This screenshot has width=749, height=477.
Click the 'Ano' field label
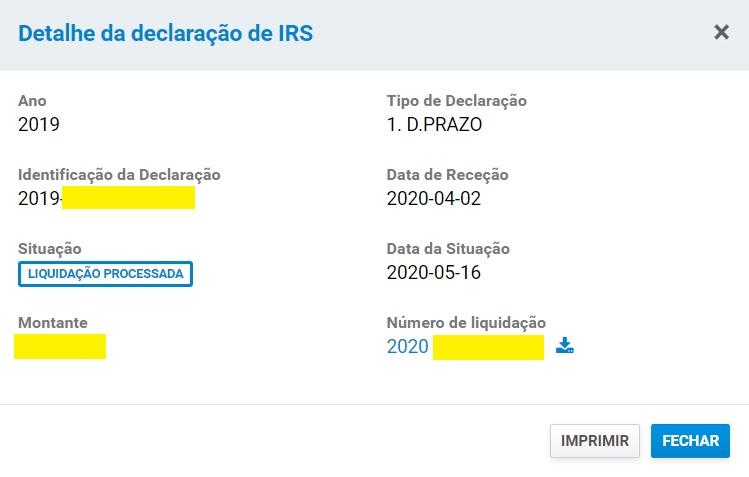(32, 101)
